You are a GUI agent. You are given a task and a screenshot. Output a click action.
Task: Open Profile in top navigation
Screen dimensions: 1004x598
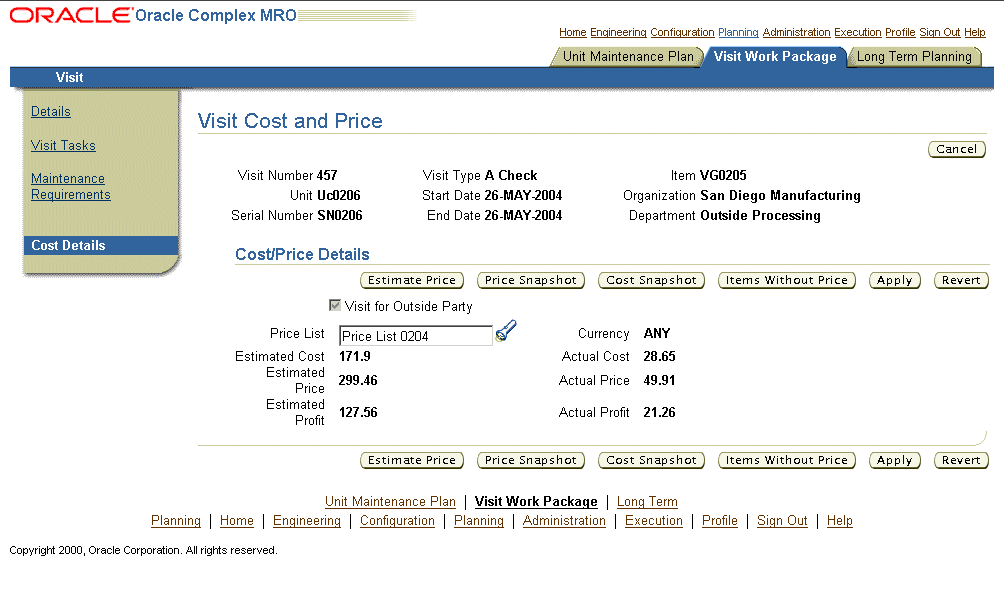[900, 32]
